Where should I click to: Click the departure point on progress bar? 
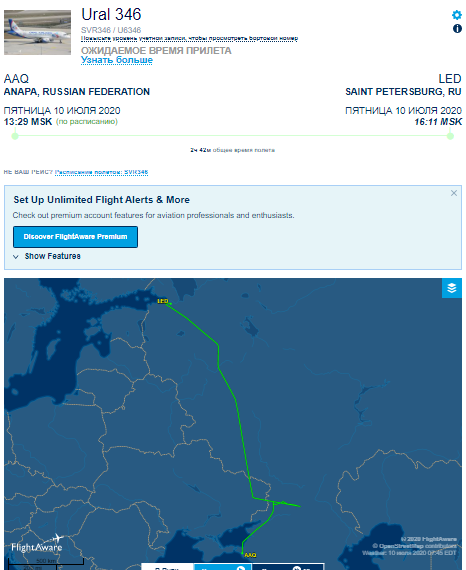tap(15, 136)
